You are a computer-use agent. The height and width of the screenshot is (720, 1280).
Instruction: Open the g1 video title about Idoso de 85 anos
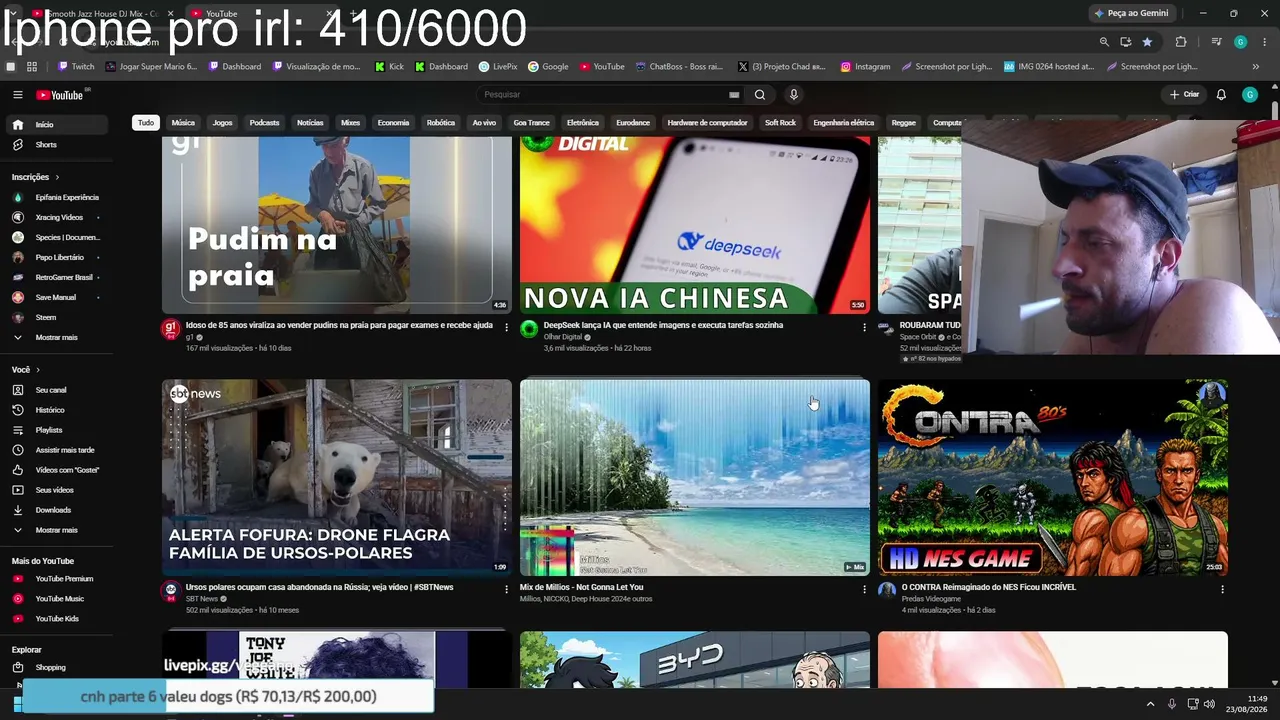point(339,325)
